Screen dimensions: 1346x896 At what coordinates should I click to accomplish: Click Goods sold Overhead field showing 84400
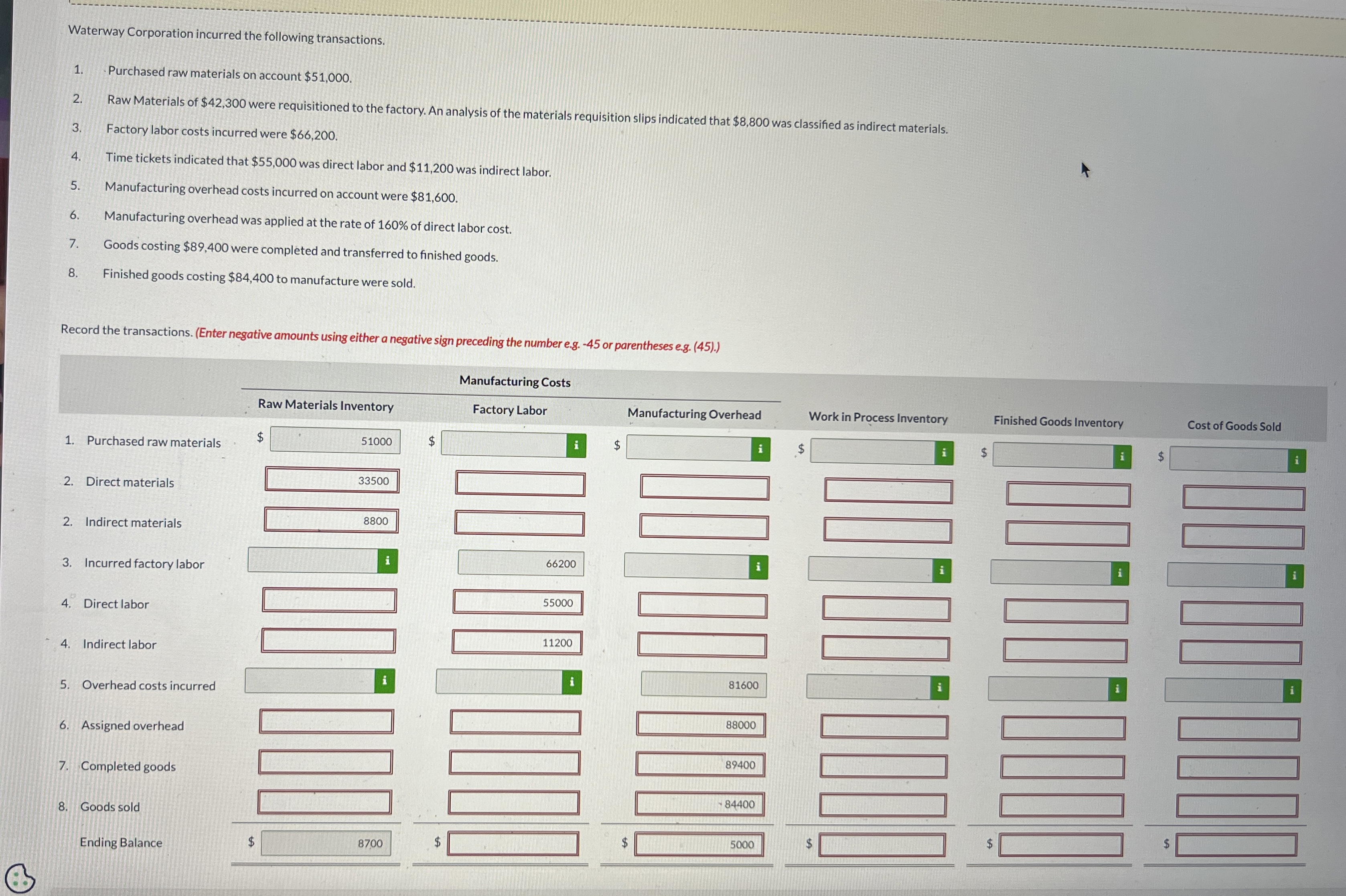700,804
